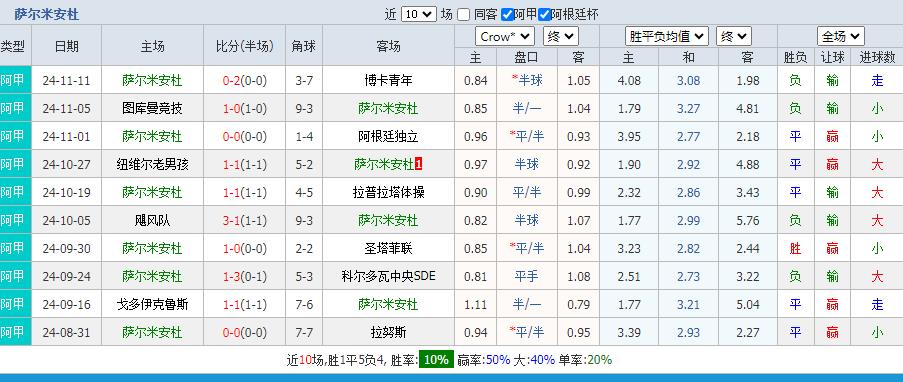This screenshot has height=382, width=903.
Task: Click odds 1.11 in 戈多伊克鲁斯 row
Action: pyautogui.click(x=475, y=304)
